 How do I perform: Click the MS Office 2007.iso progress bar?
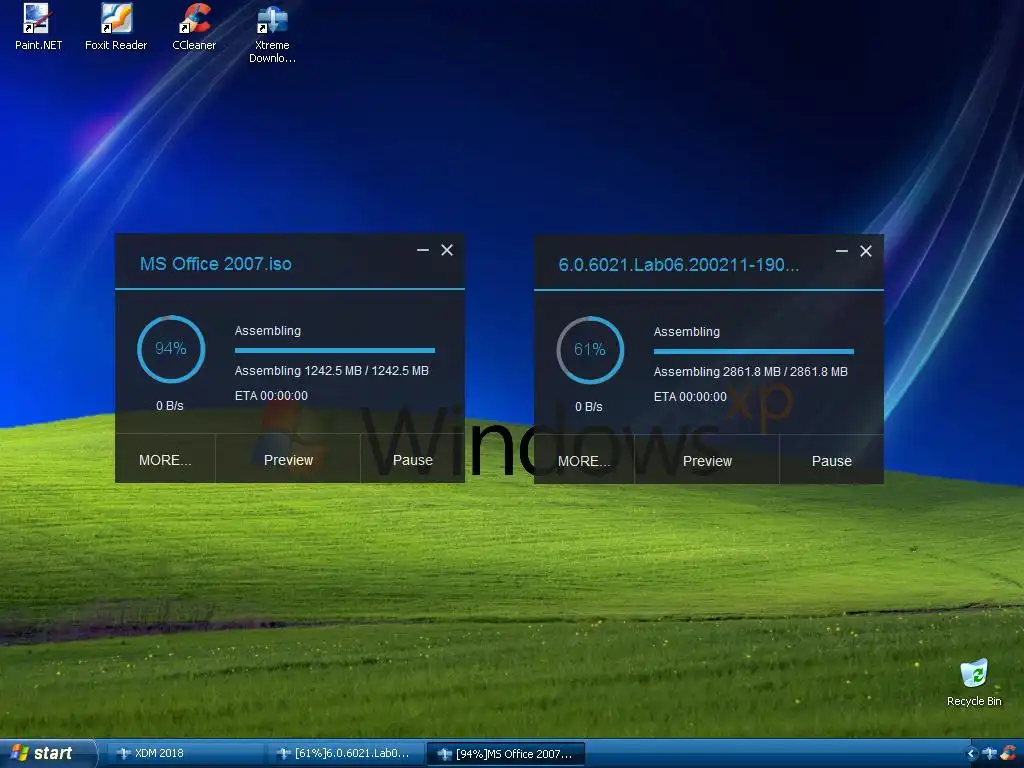pyautogui.click(x=334, y=351)
